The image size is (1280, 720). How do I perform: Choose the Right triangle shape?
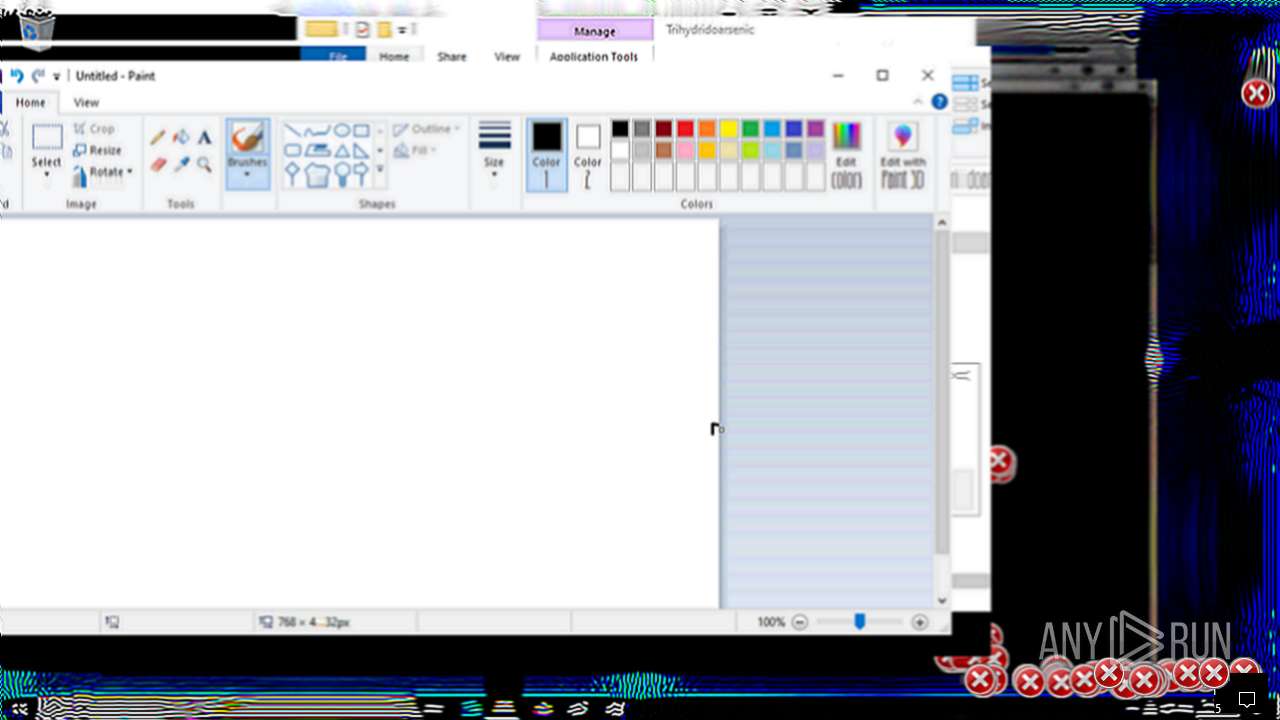(361, 151)
